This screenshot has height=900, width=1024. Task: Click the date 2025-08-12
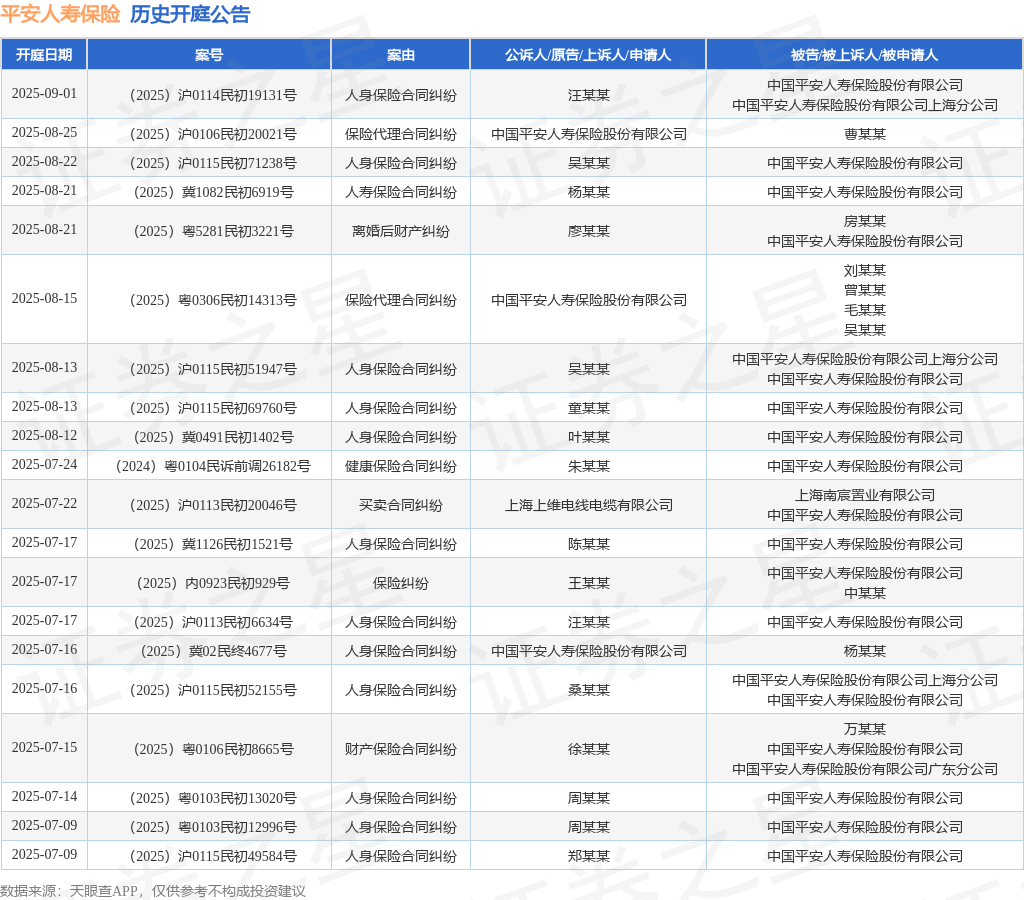click(44, 436)
